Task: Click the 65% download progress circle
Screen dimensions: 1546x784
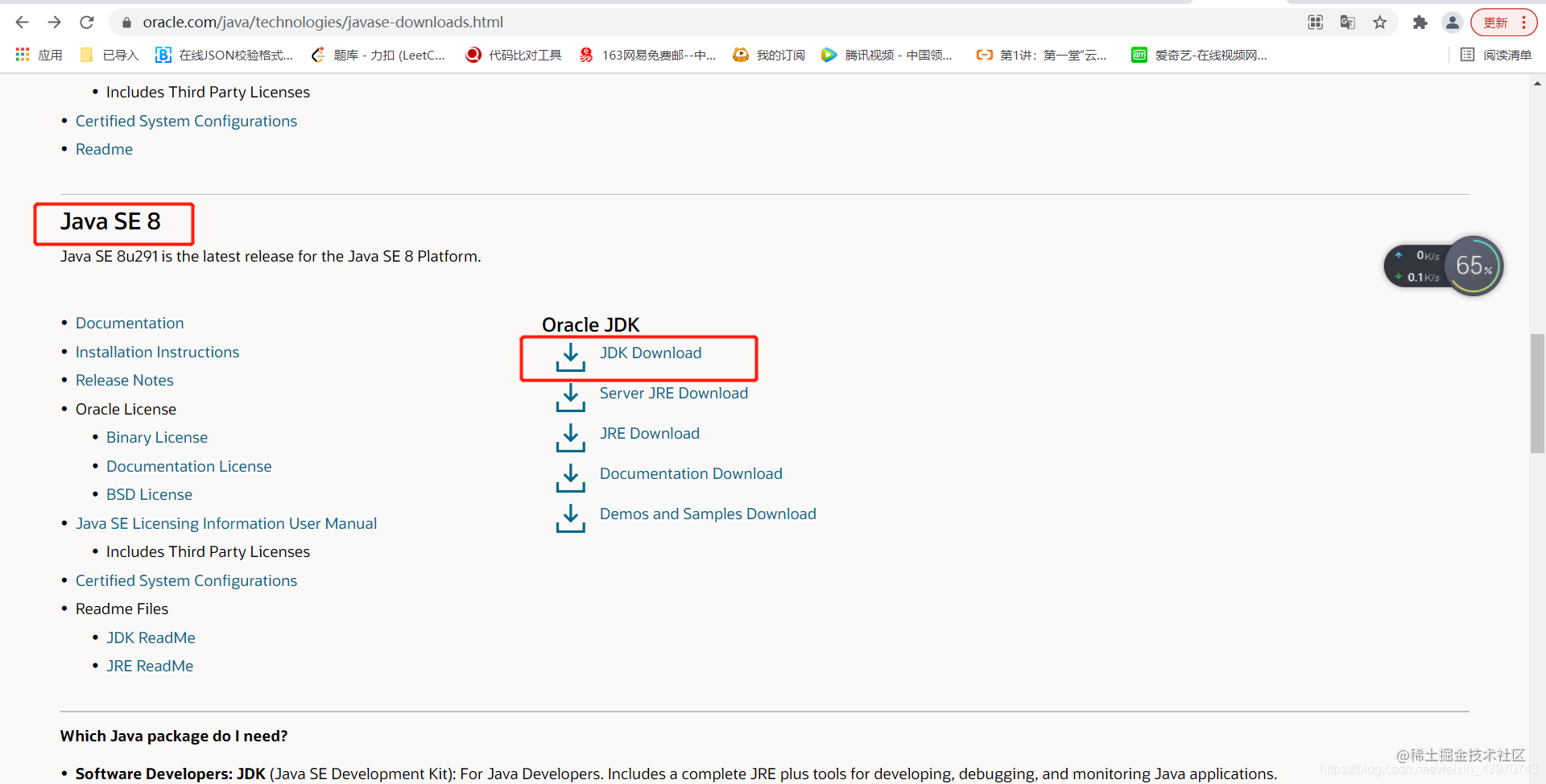Action: [x=1474, y=266]
